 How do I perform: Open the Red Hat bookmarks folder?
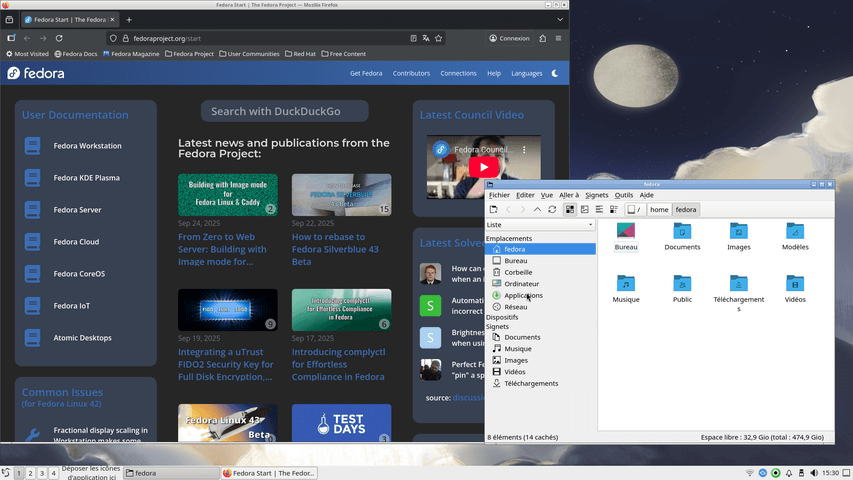(300, 54)
